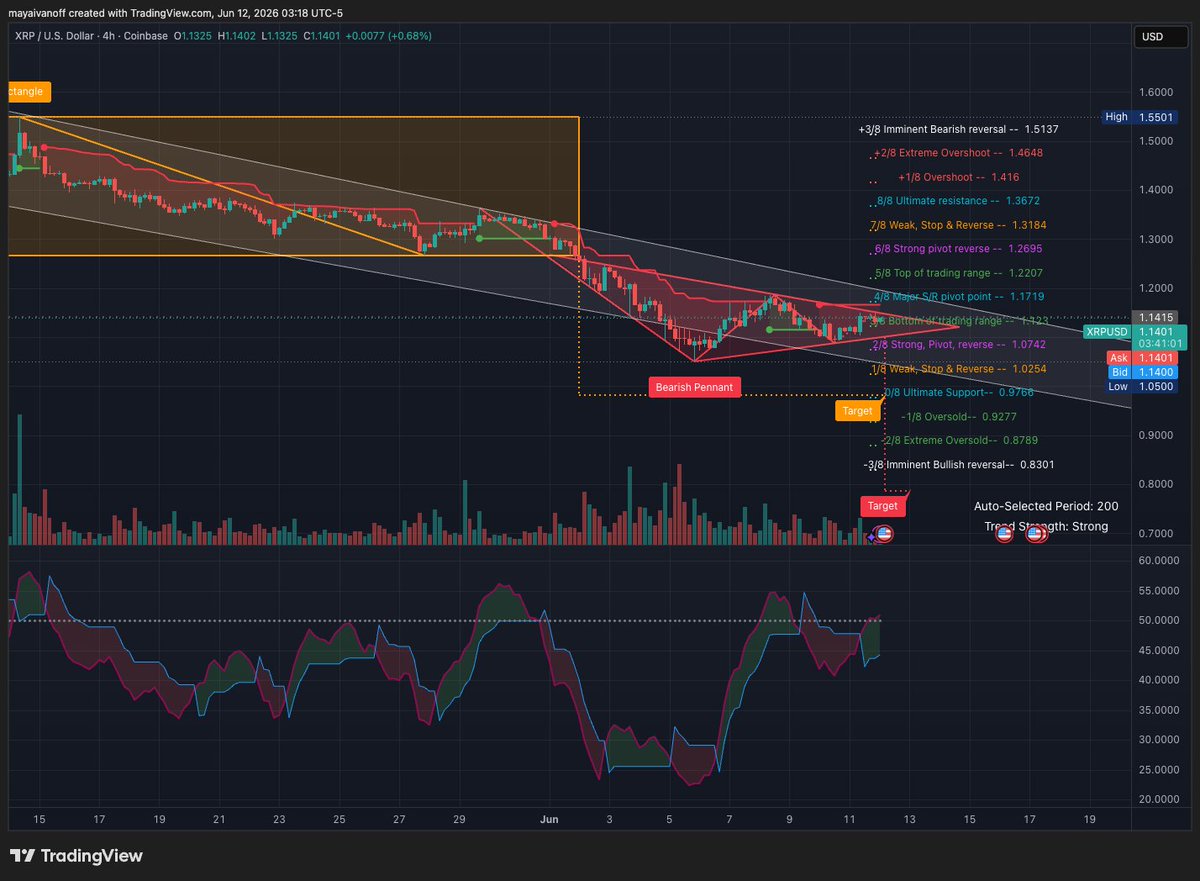Click stacked US flag icons under 'Strength'
1200x881 pixels.
click(1037, 534)
